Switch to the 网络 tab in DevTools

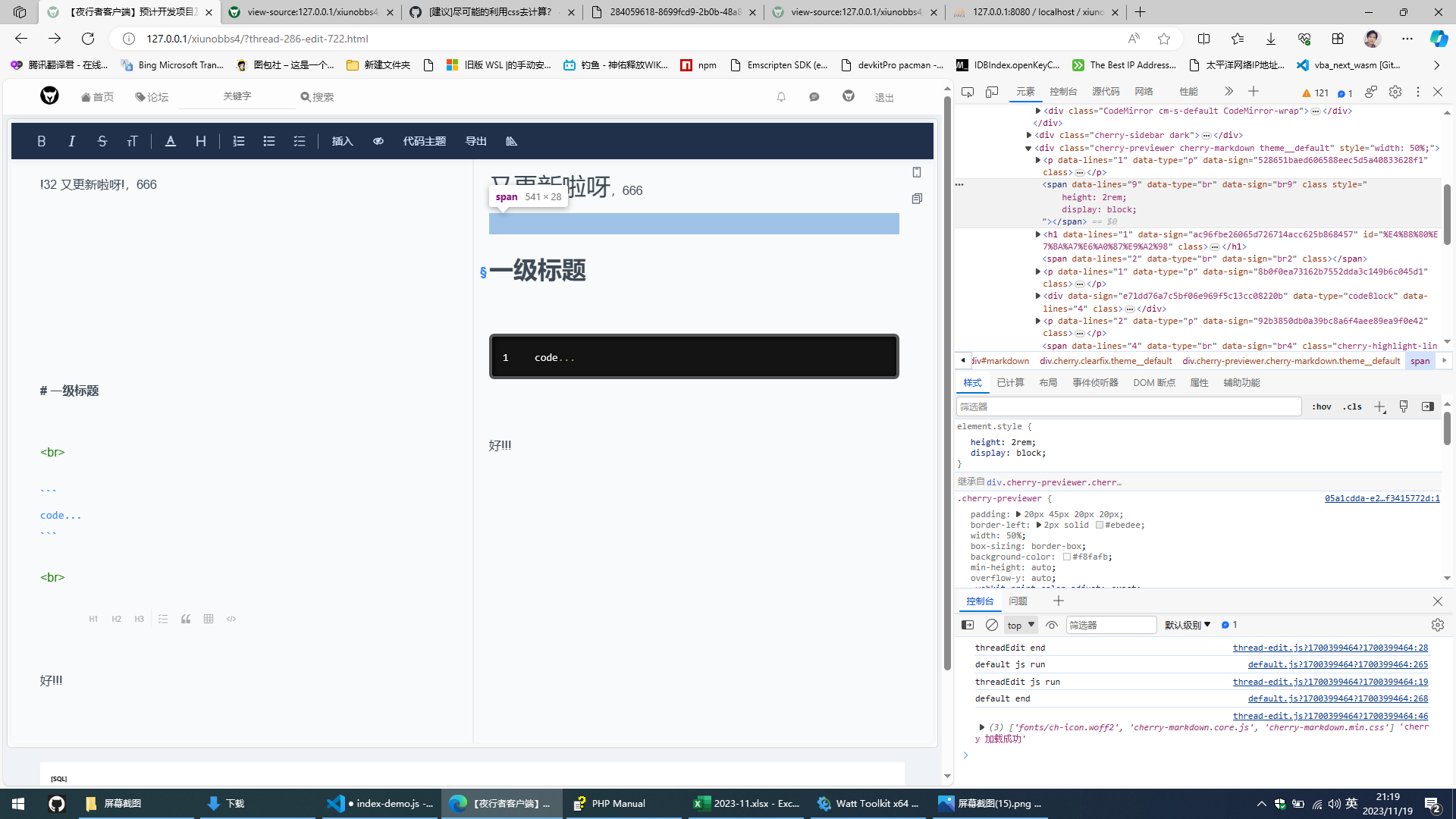click(x=1144, y=91)
